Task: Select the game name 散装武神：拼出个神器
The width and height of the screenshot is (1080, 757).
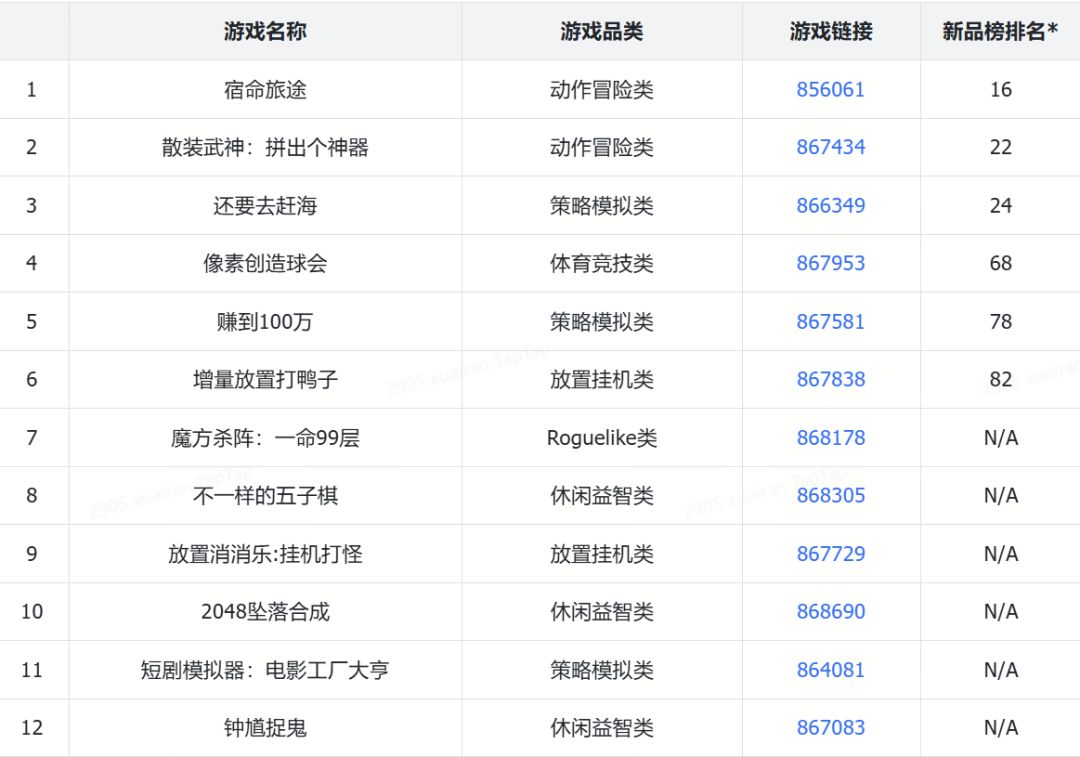Action: point(265,147)
